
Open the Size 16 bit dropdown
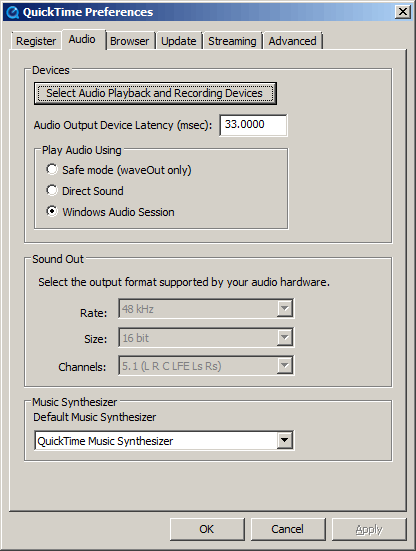click(206, 338)
